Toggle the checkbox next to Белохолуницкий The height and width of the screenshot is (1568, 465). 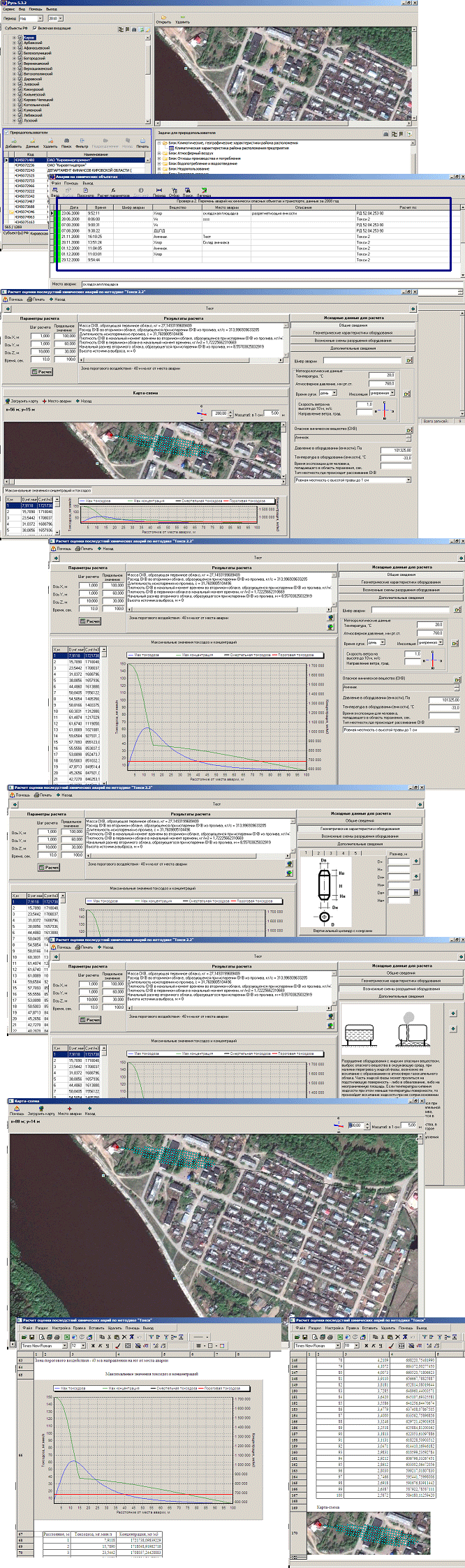click(x=20, y=53)
